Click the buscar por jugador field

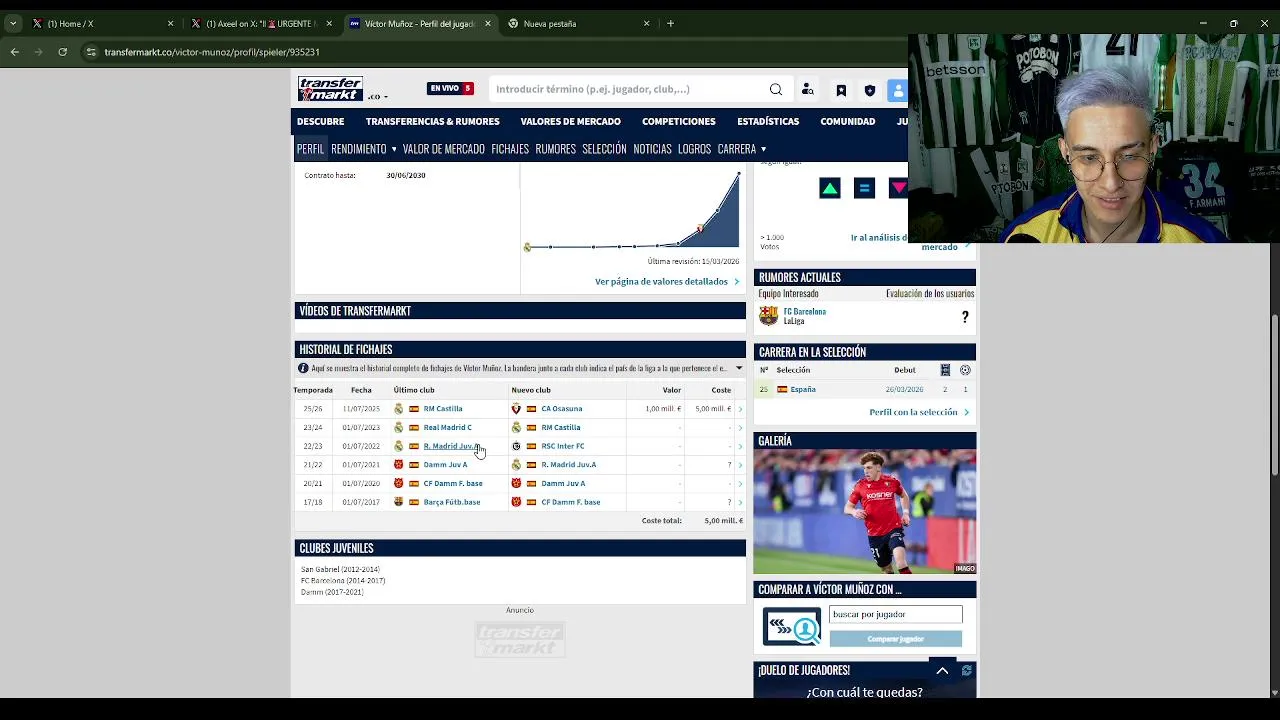pos(895,614)
